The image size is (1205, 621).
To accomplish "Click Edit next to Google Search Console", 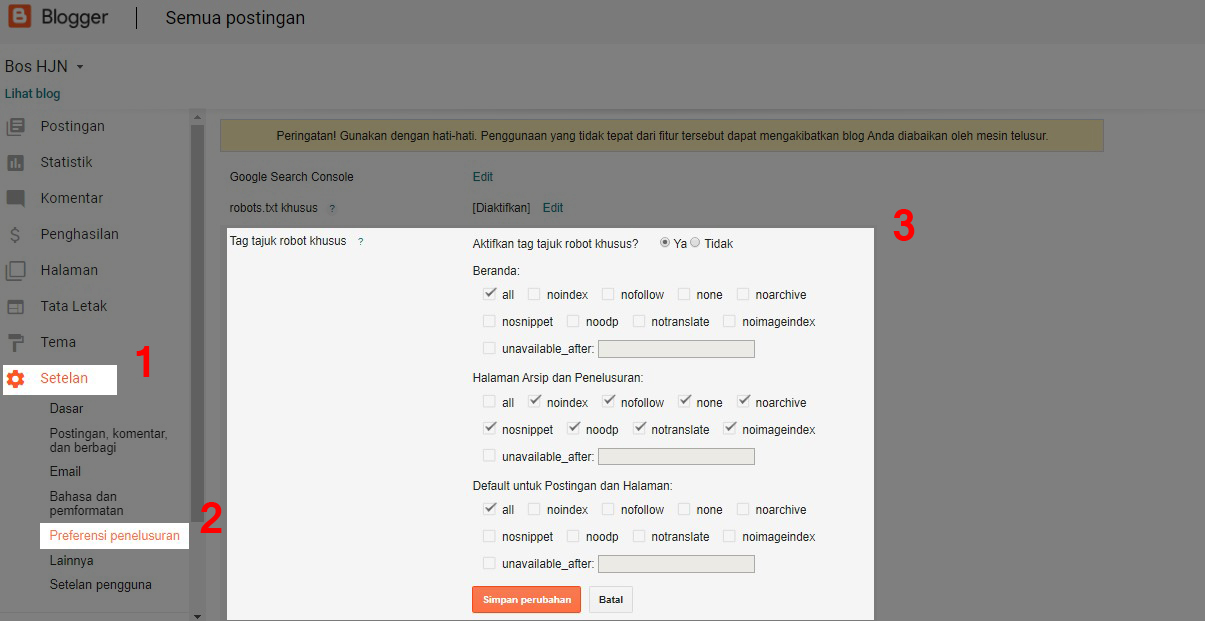I will (483, 177).
